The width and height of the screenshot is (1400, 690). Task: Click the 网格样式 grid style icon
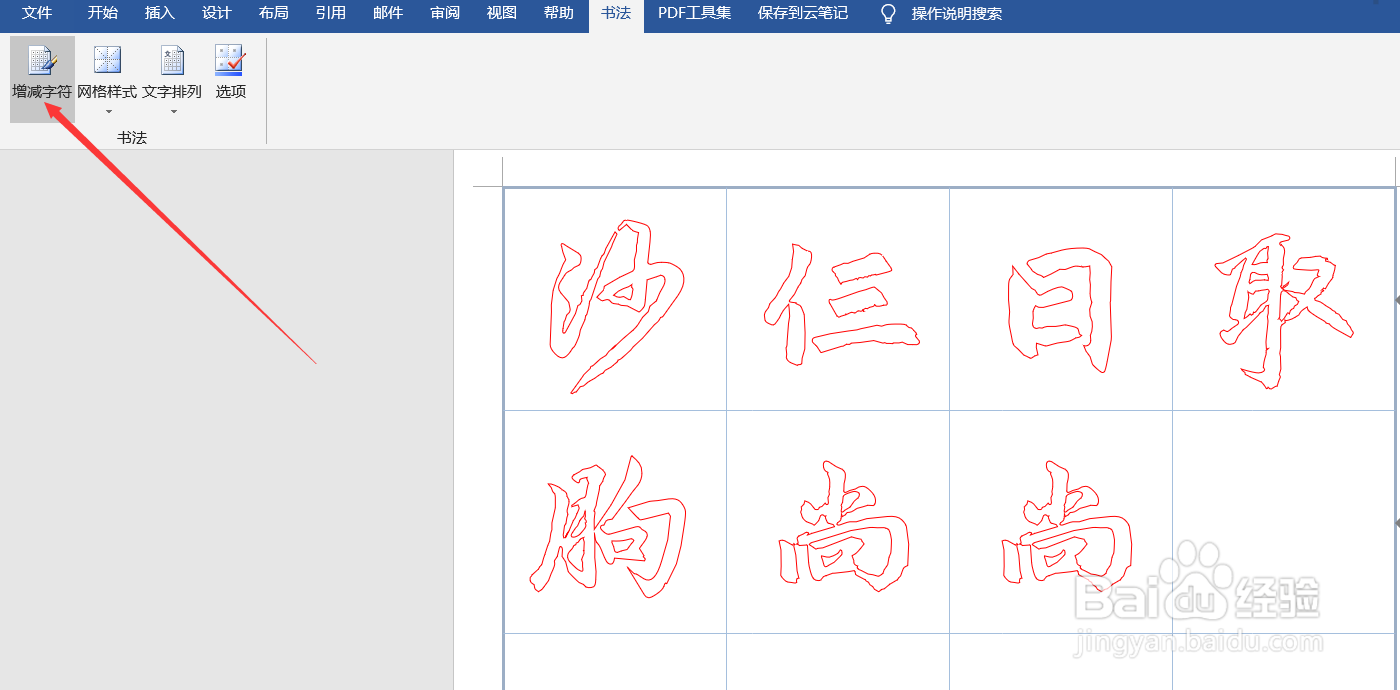tap(107, 60)
